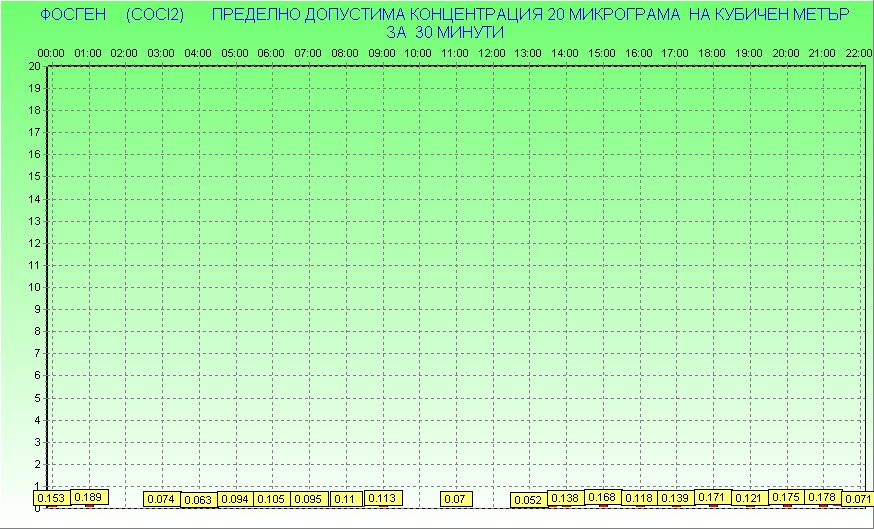Click the 00:00 time axis label
This screenshot has width=874, height=529.
tap(51, 53)
